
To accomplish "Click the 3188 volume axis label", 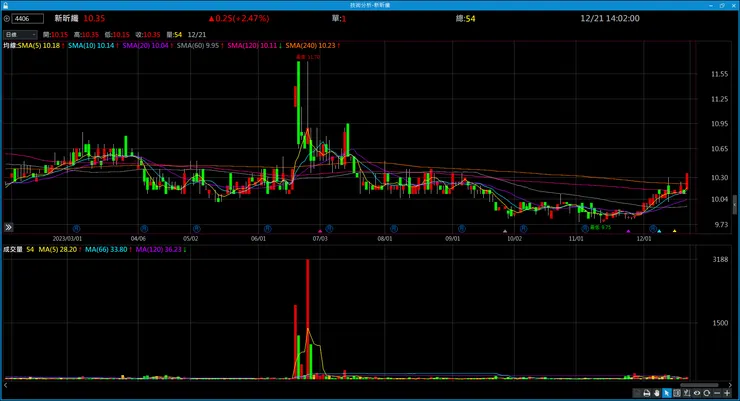I will 720,259.
